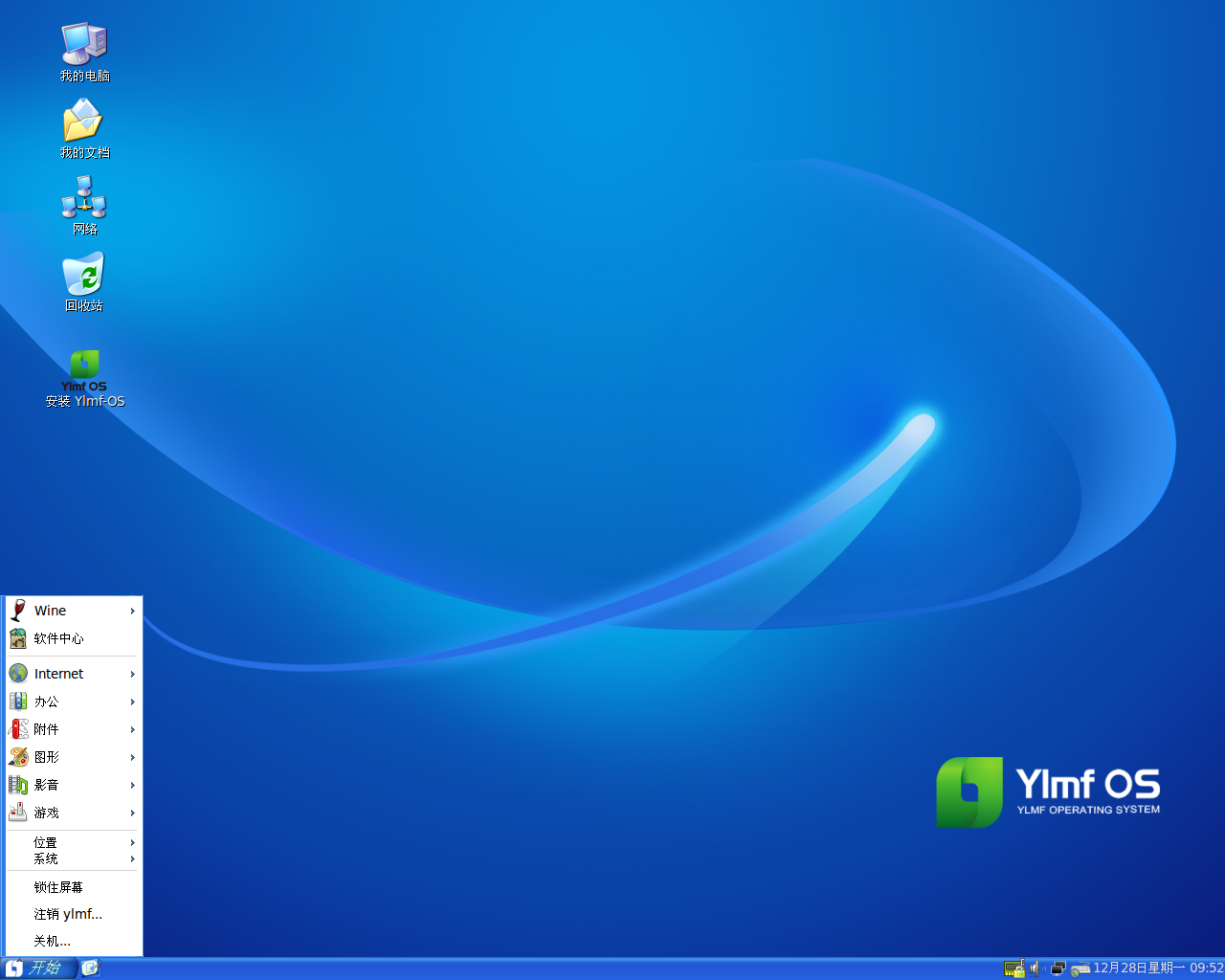
Task: Expand the 位置 submenu
Action: coord(74,842)
